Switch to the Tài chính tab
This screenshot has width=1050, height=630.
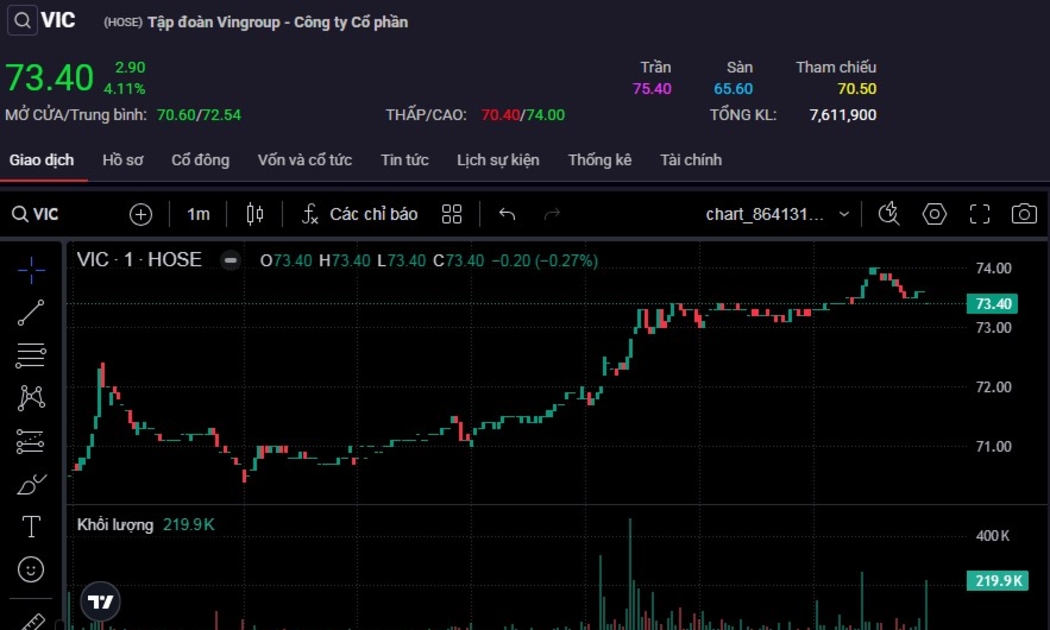[690, 160]
